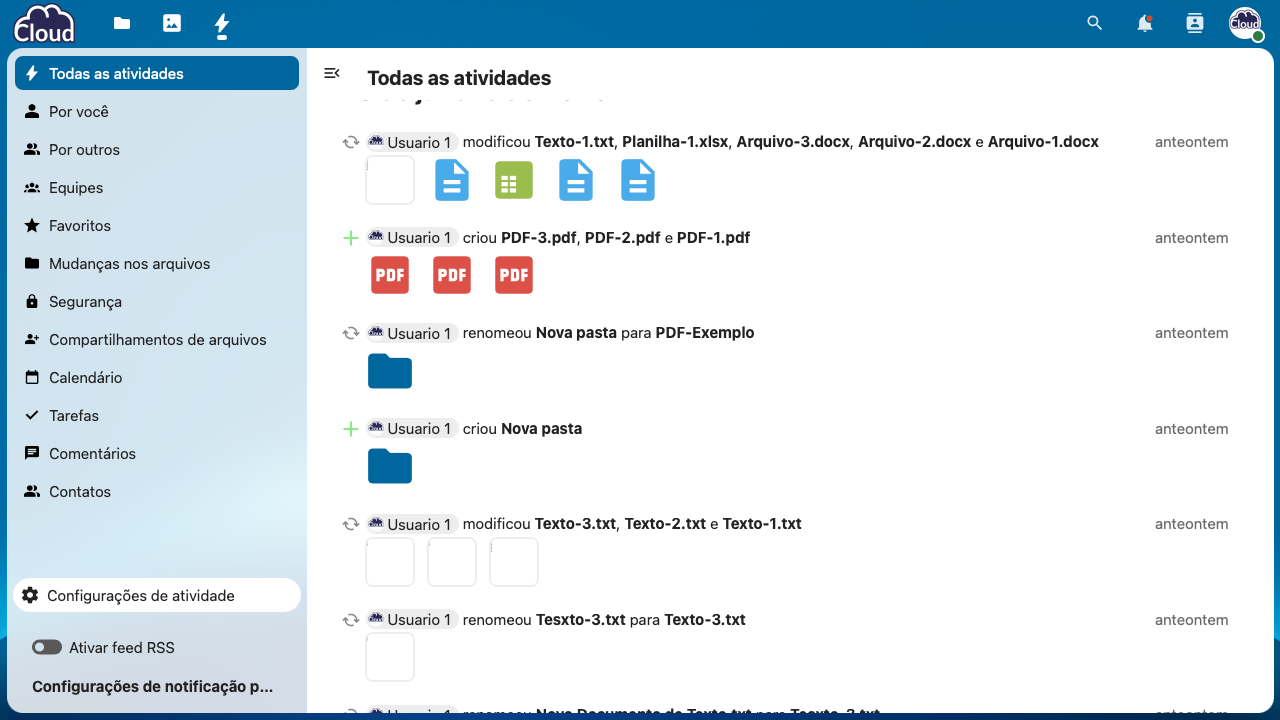Select Calendário in the sidebar
Image resolution: width=1280 pixels, height=720 pixels.
tap(86, 378)
